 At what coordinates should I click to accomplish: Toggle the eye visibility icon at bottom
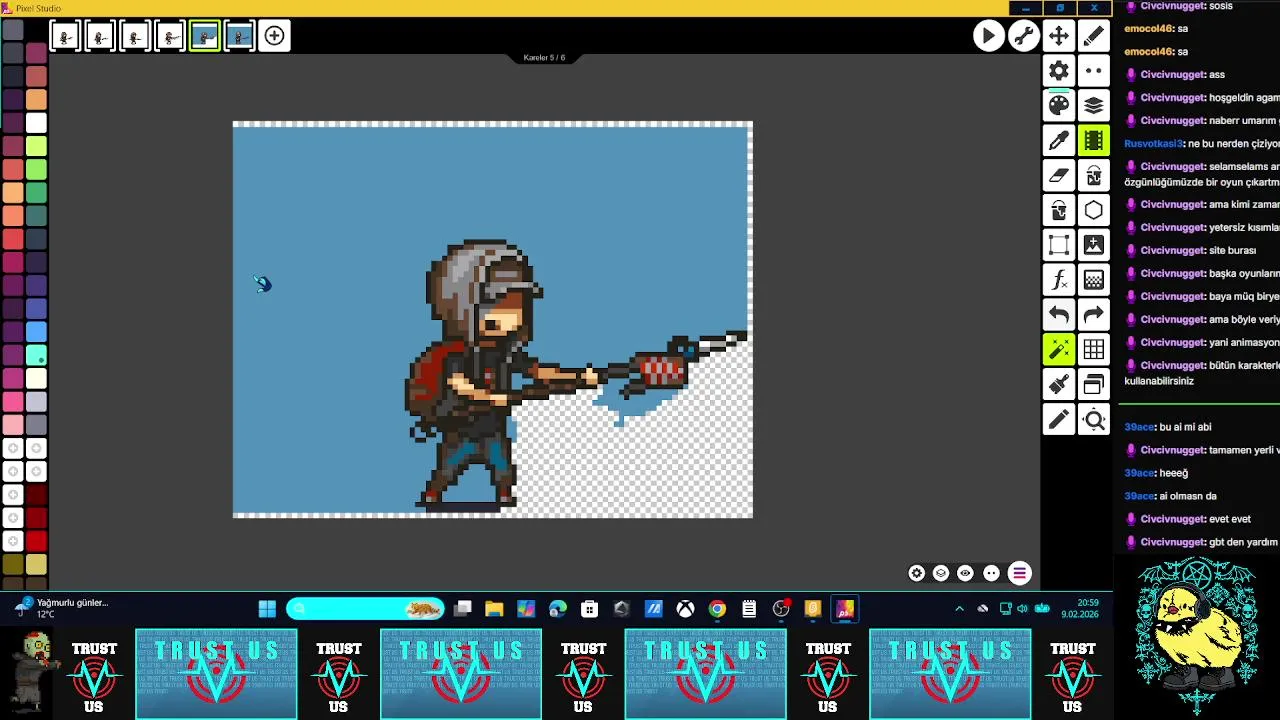(965, 573)
